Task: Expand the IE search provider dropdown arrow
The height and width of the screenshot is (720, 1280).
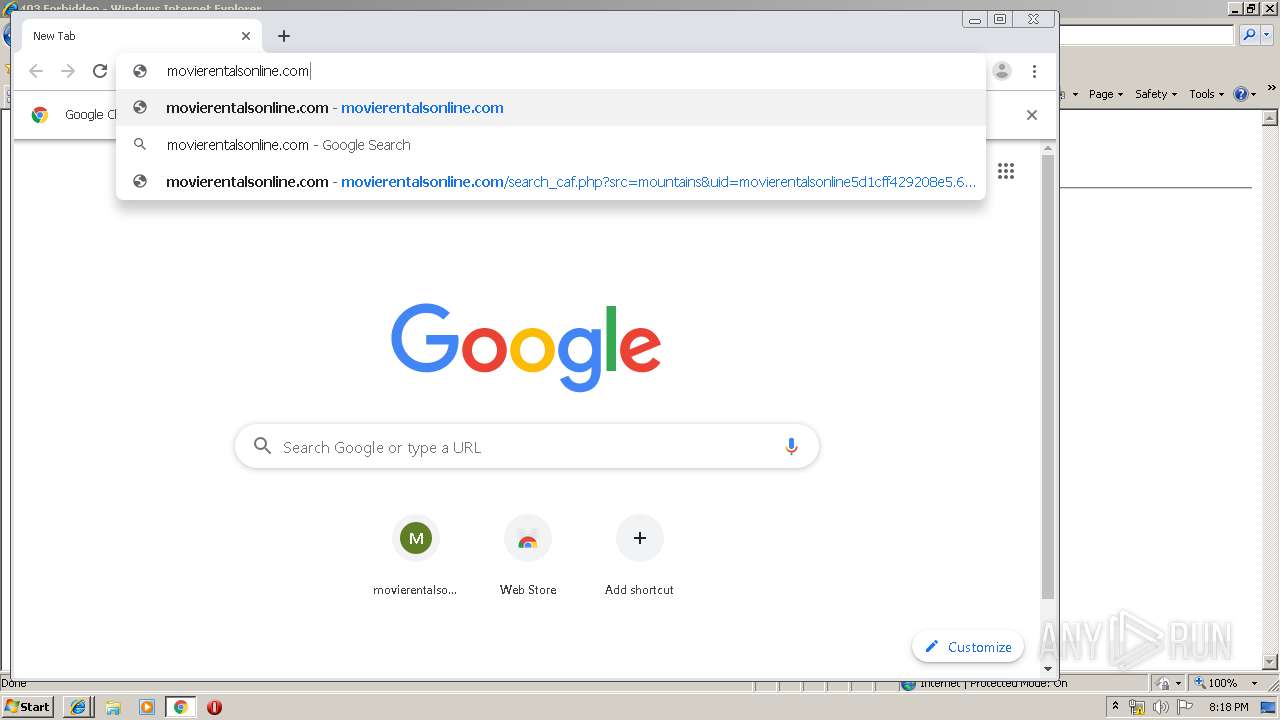Action: click(x=1266, y=35)
